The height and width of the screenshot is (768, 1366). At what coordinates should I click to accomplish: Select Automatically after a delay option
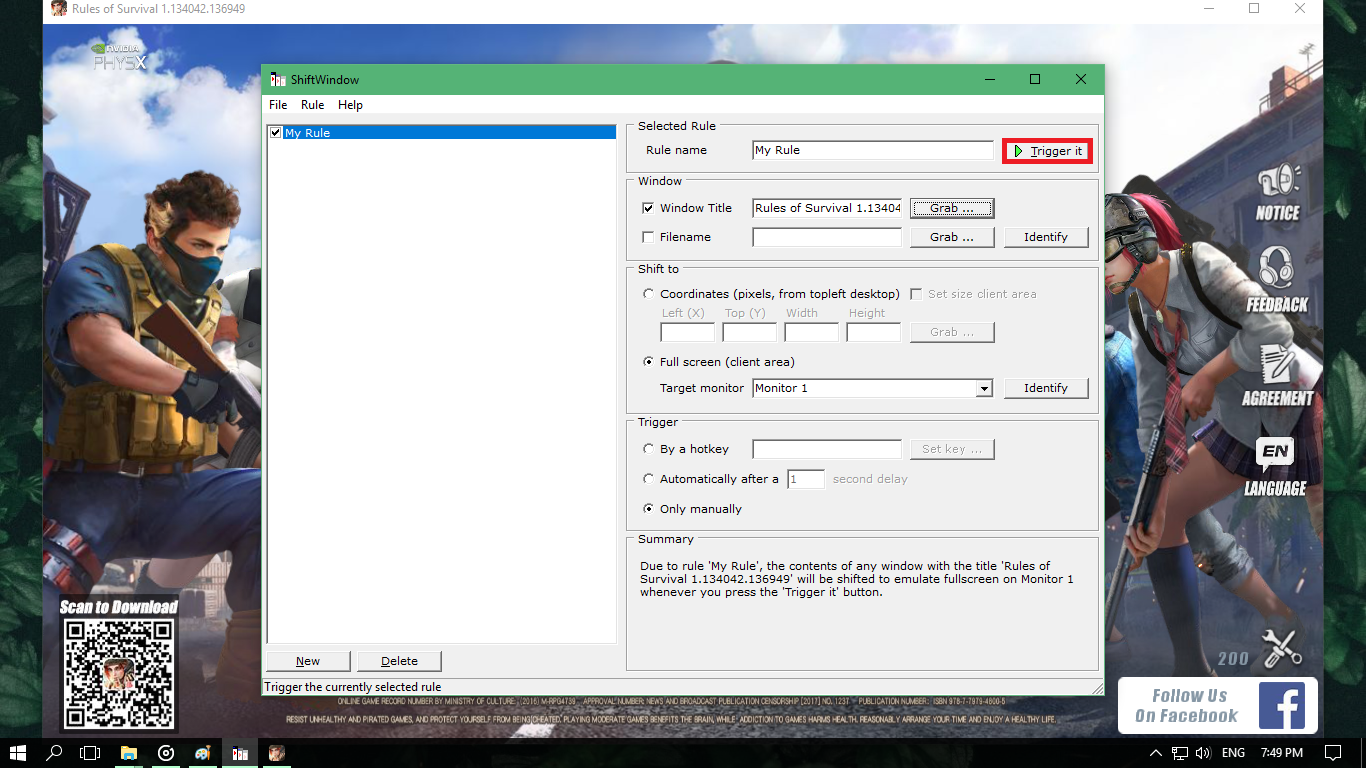(649, 479)
